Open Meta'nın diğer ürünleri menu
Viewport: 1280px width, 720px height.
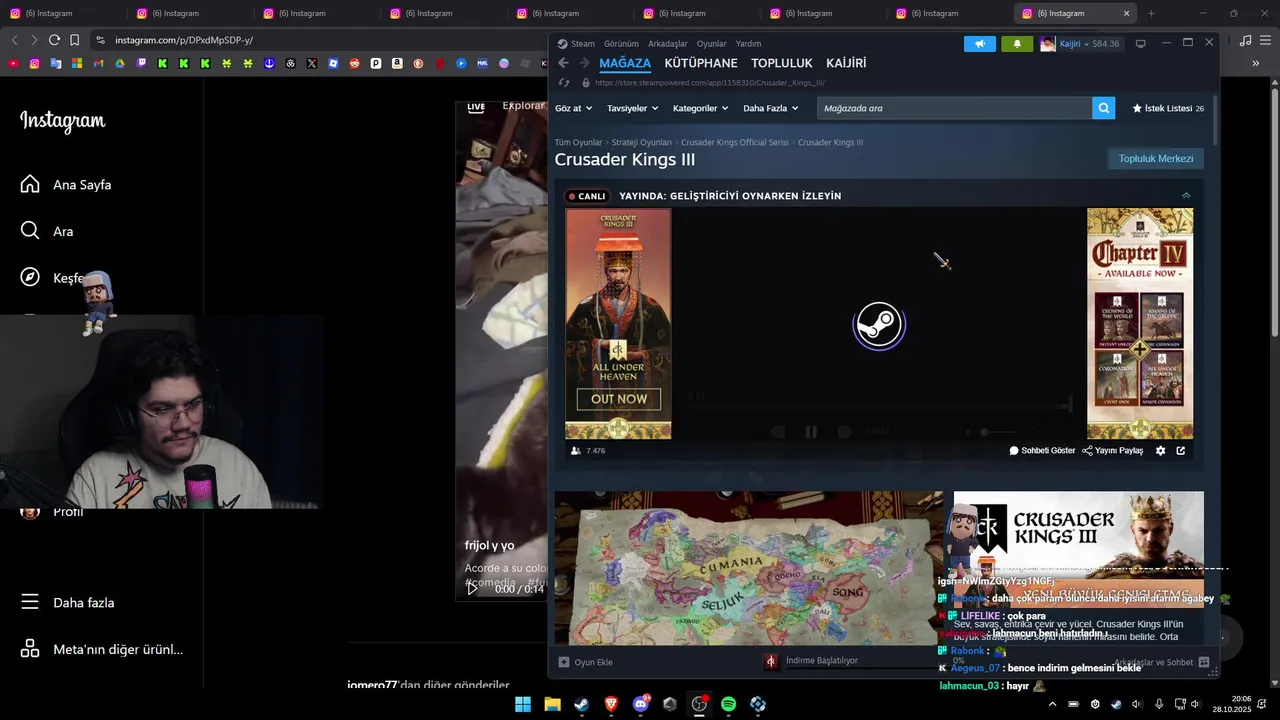pyautogui.click(x=103, y=649)
